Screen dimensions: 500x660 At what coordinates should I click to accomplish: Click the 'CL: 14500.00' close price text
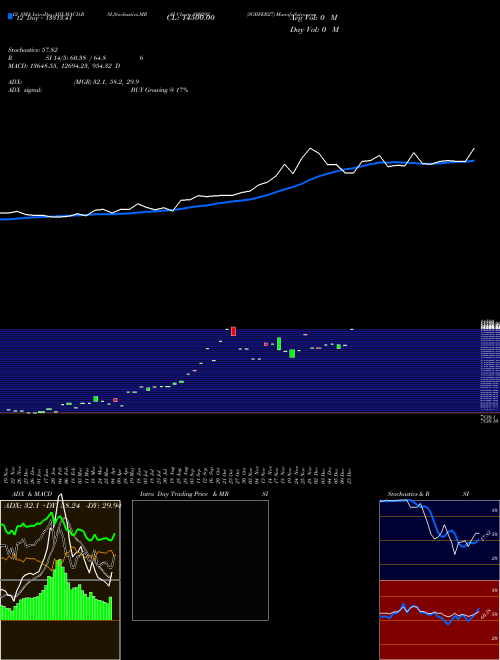191,18
